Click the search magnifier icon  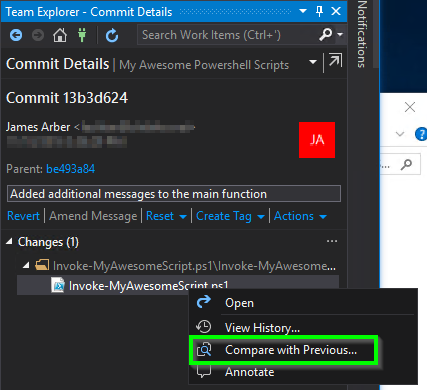(x=325, y=34)
